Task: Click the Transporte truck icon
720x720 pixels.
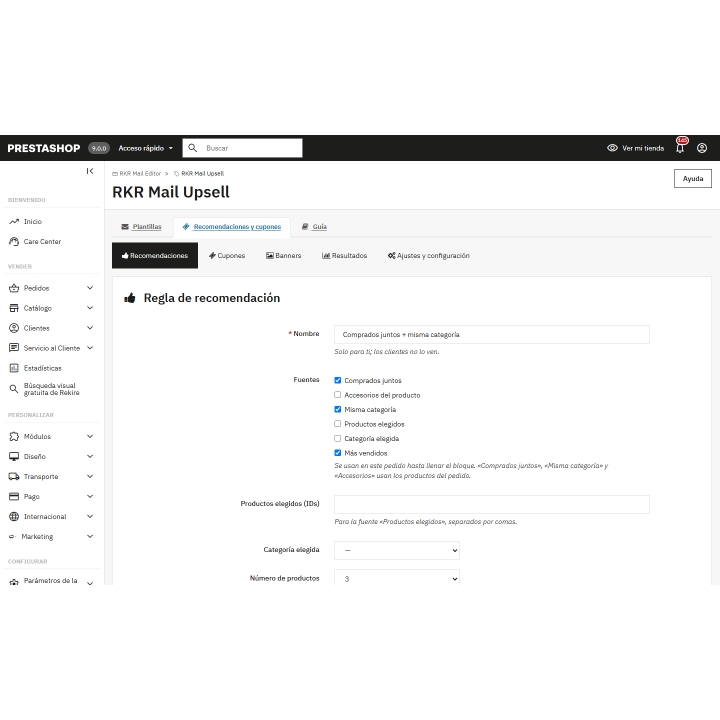Action: (x=14, y=476)
